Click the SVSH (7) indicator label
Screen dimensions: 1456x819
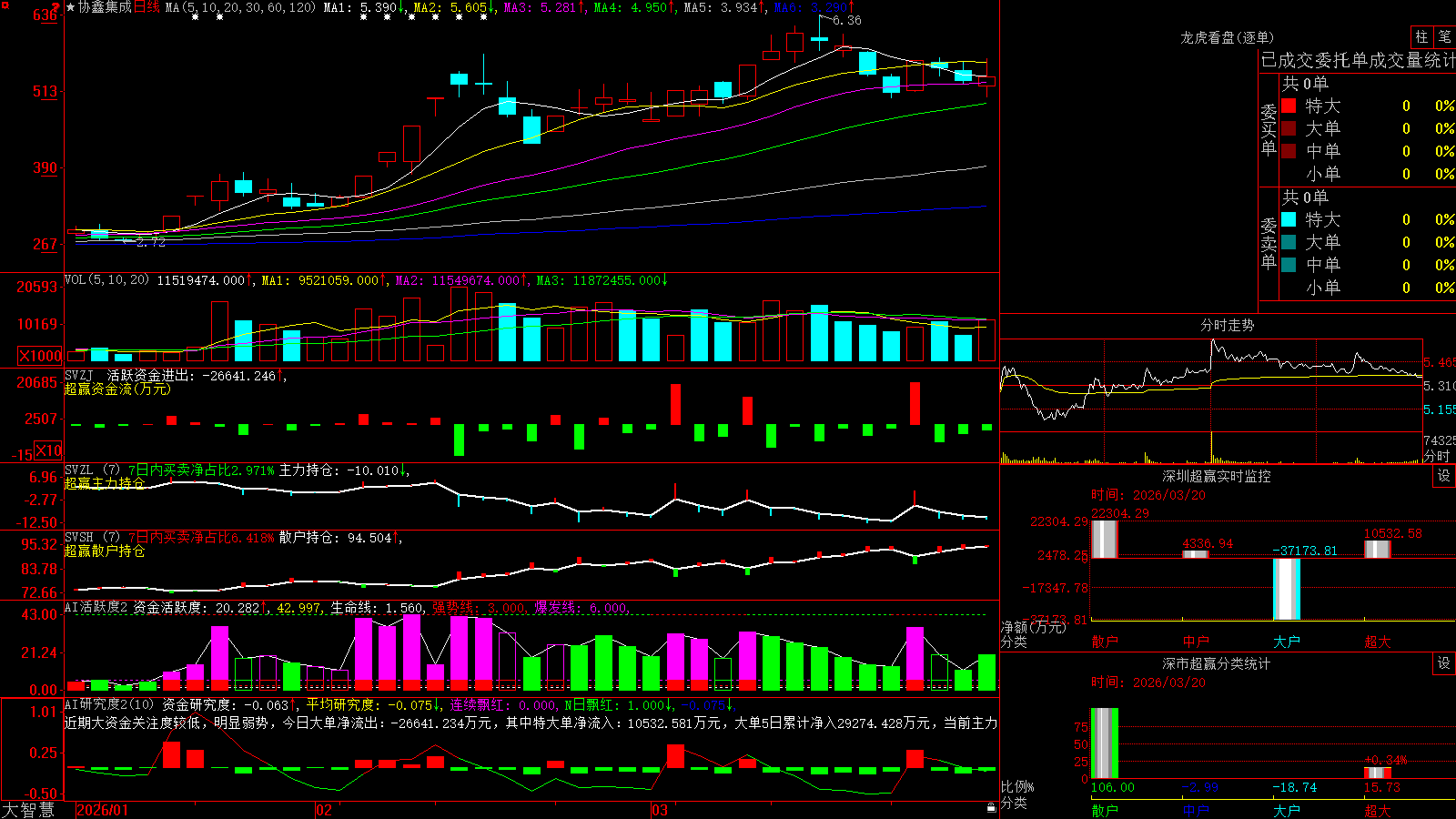(92, 538)
